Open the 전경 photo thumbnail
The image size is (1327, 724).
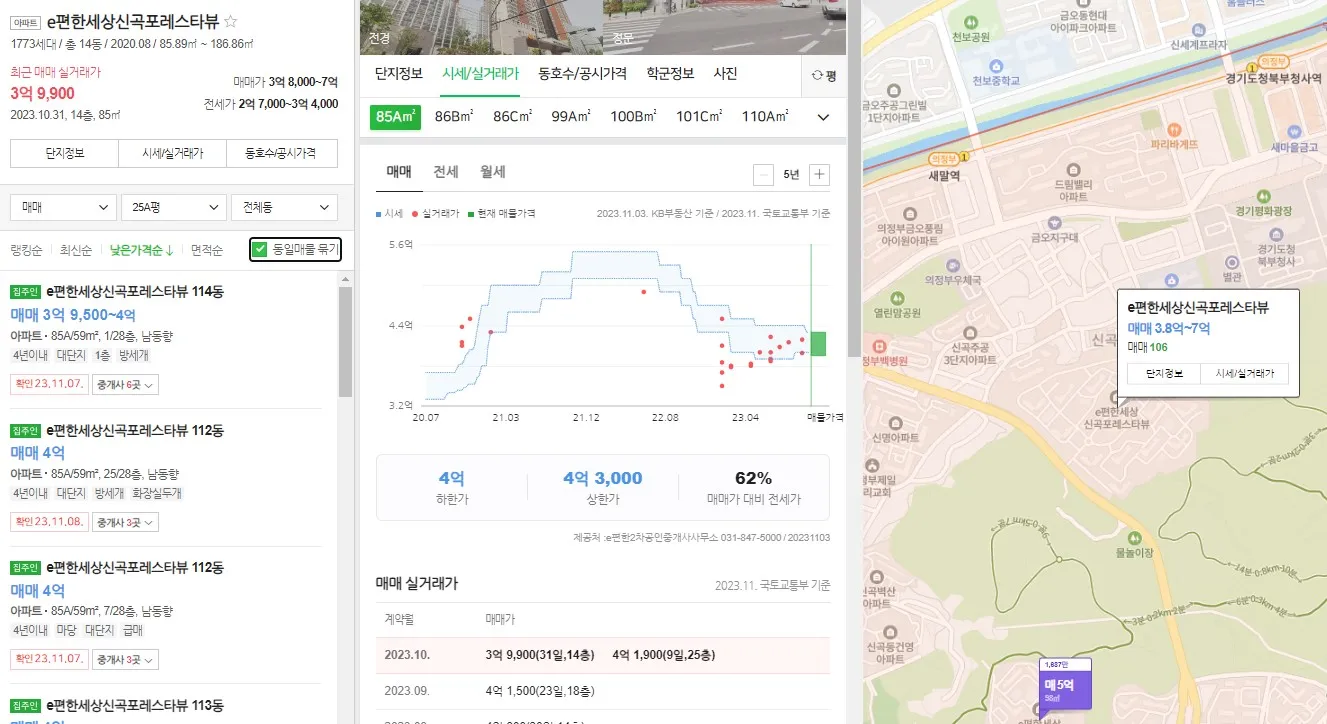[481, 26]
